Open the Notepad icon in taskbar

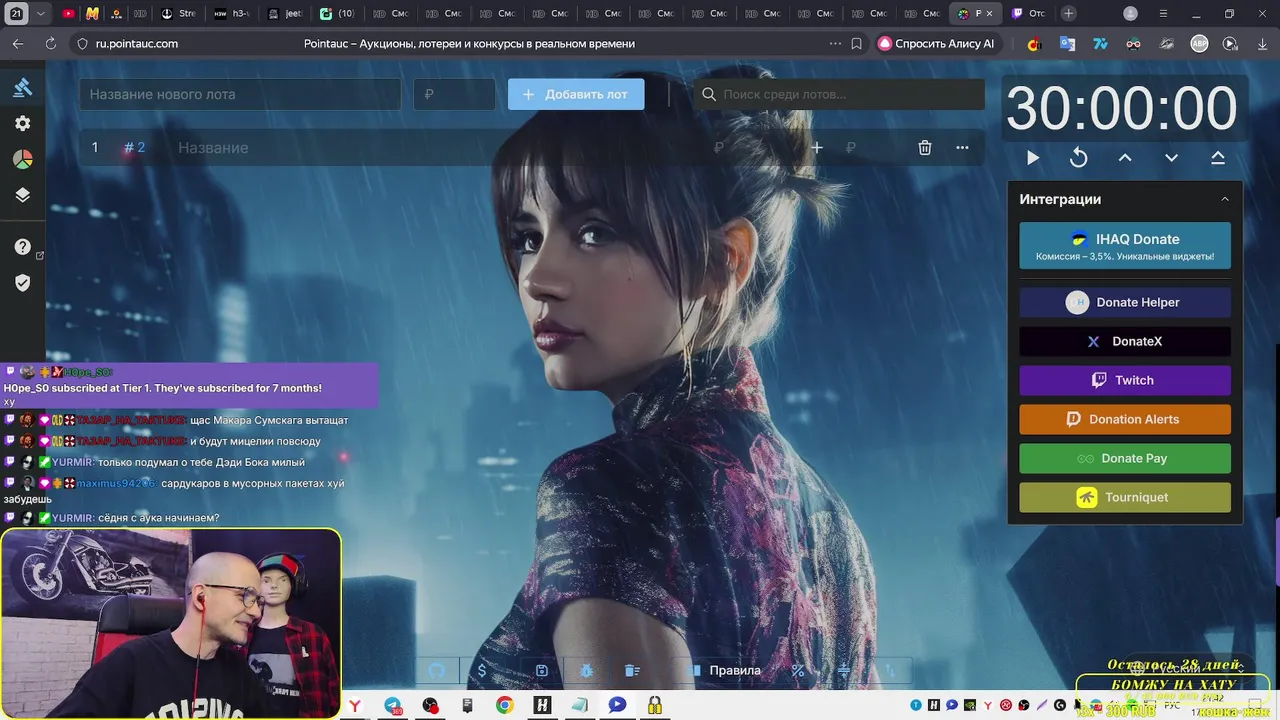click(580, 705)
